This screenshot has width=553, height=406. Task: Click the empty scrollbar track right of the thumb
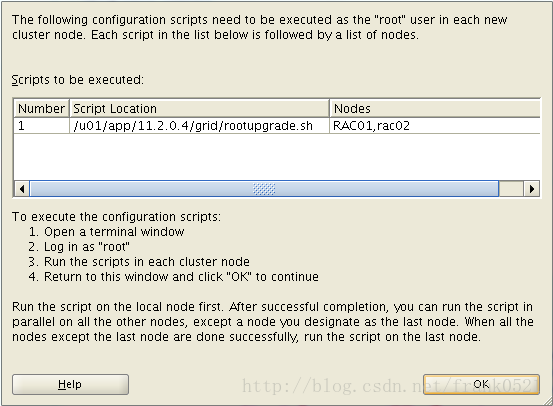pos(511,189)
